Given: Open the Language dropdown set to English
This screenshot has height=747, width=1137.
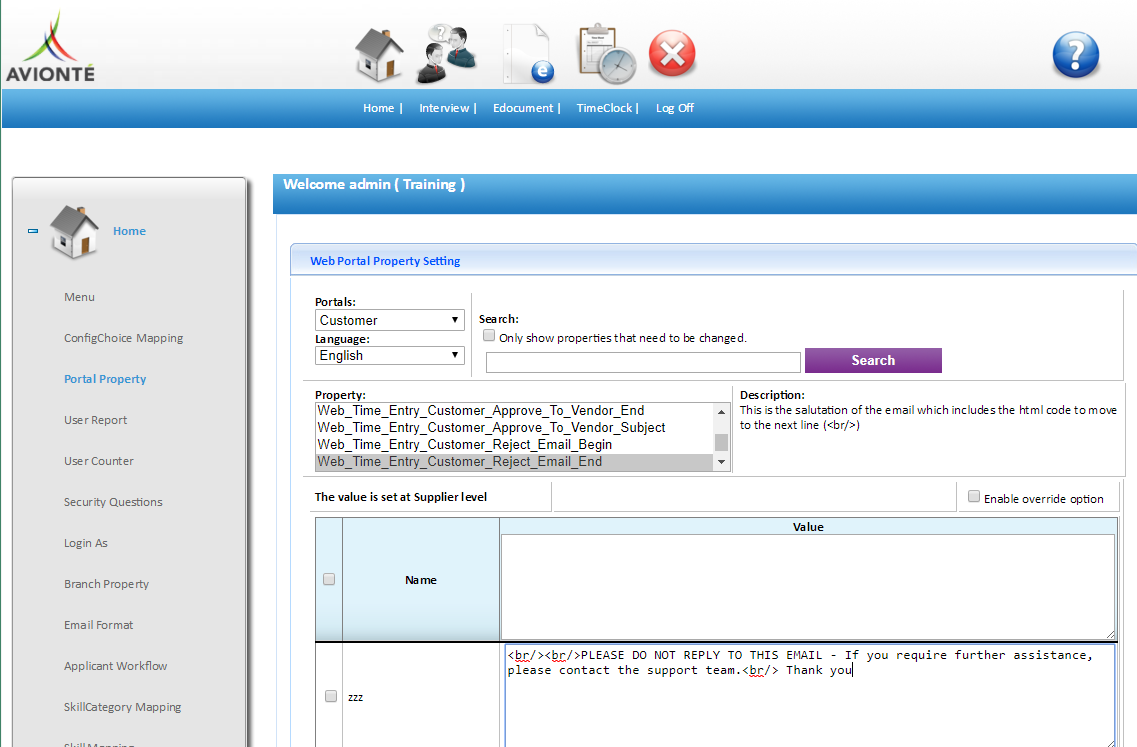Looking at the screenshot, I should coord(389,355).
